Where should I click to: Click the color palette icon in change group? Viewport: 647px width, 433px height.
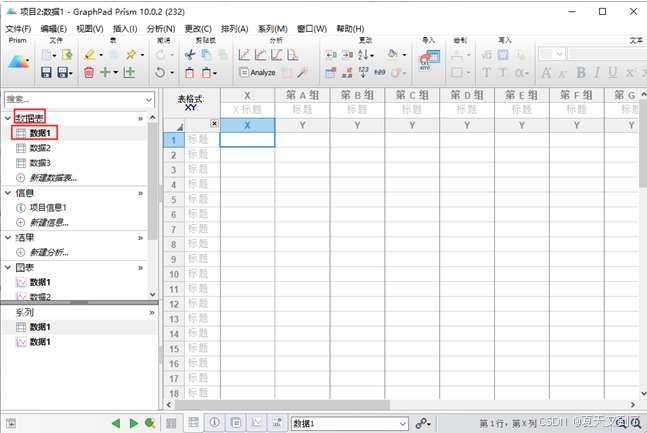(x=396, y=73)
